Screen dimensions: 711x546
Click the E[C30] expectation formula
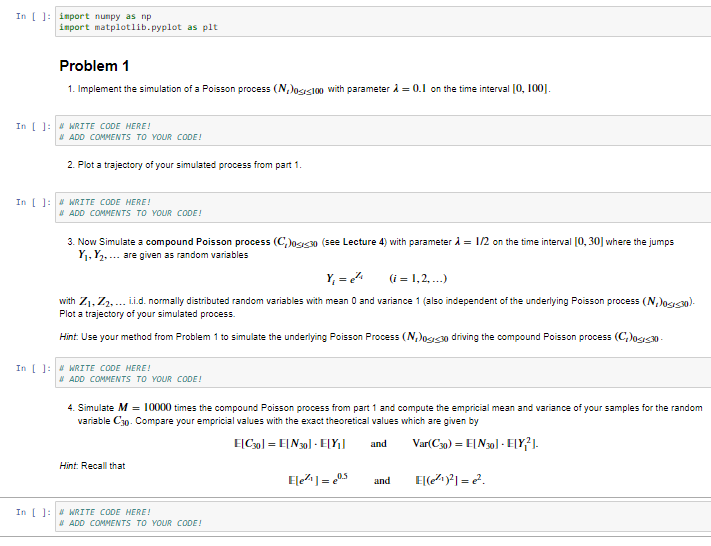[x=290, y=444]
